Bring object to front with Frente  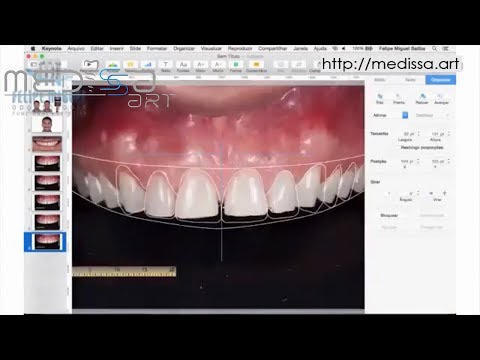click(x=399, y=97)
